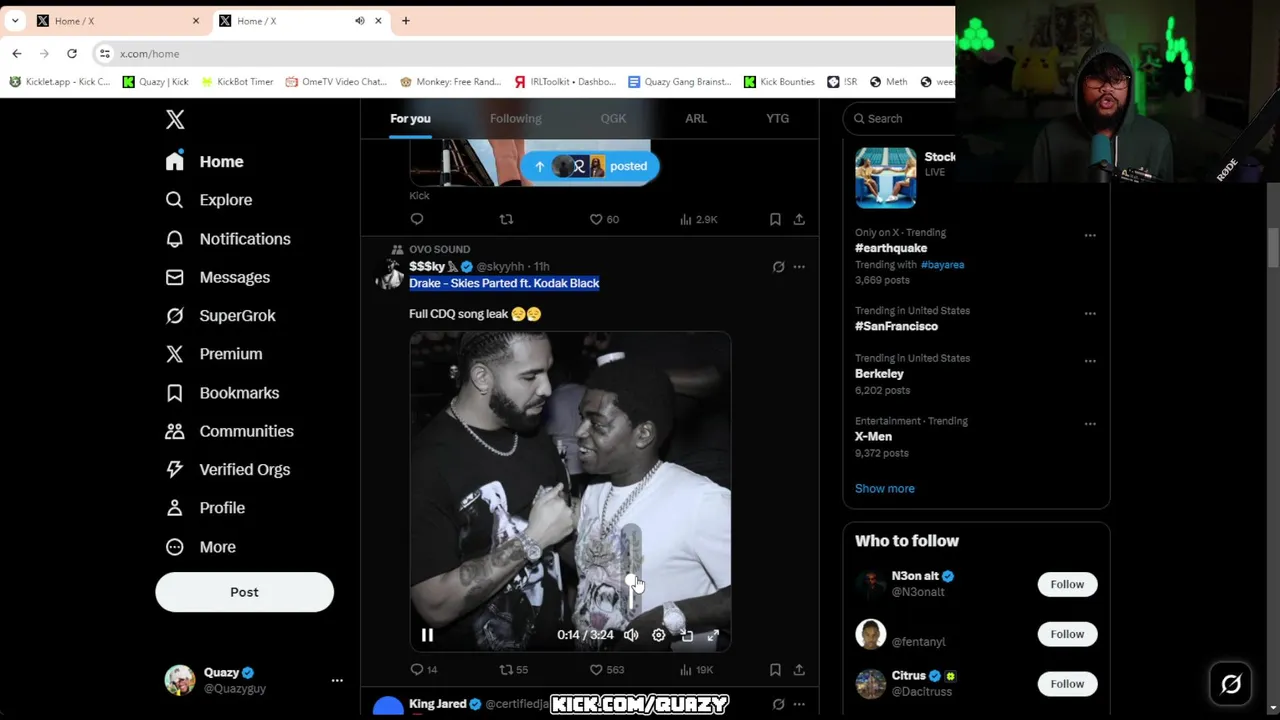
Task: Open video settings gear
Action: click(659, 635)
